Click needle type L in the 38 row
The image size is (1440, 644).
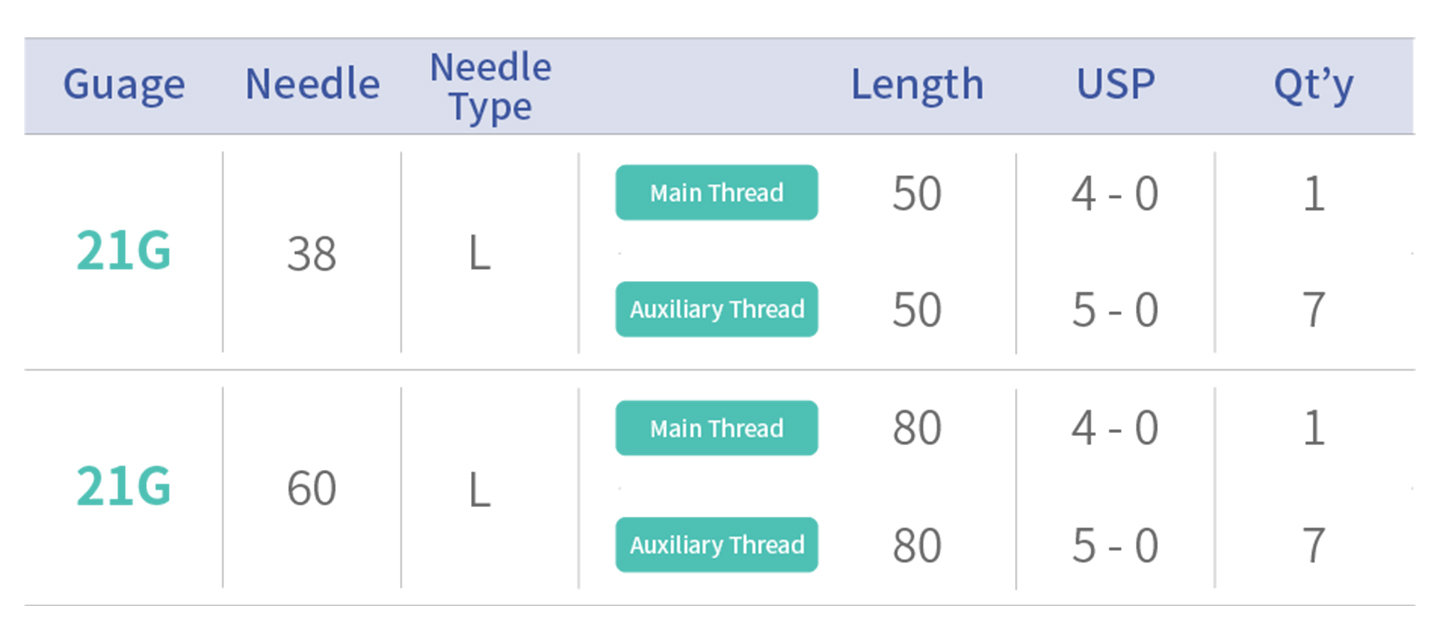tap(480, 254)
